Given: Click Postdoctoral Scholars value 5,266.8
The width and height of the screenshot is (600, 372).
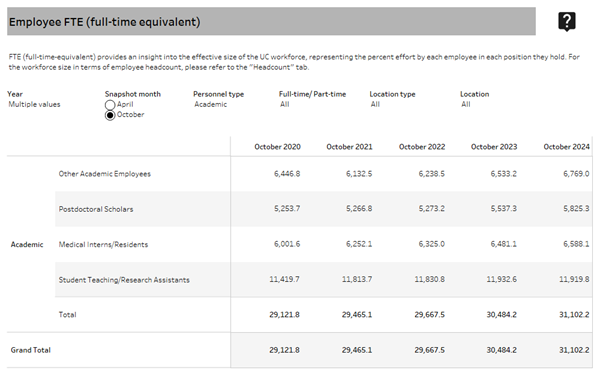Looking at the screenshot, I should point(359,209).
